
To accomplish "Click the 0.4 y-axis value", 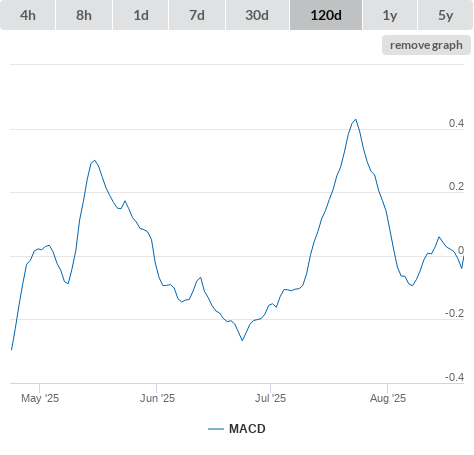I will [456, 123].
